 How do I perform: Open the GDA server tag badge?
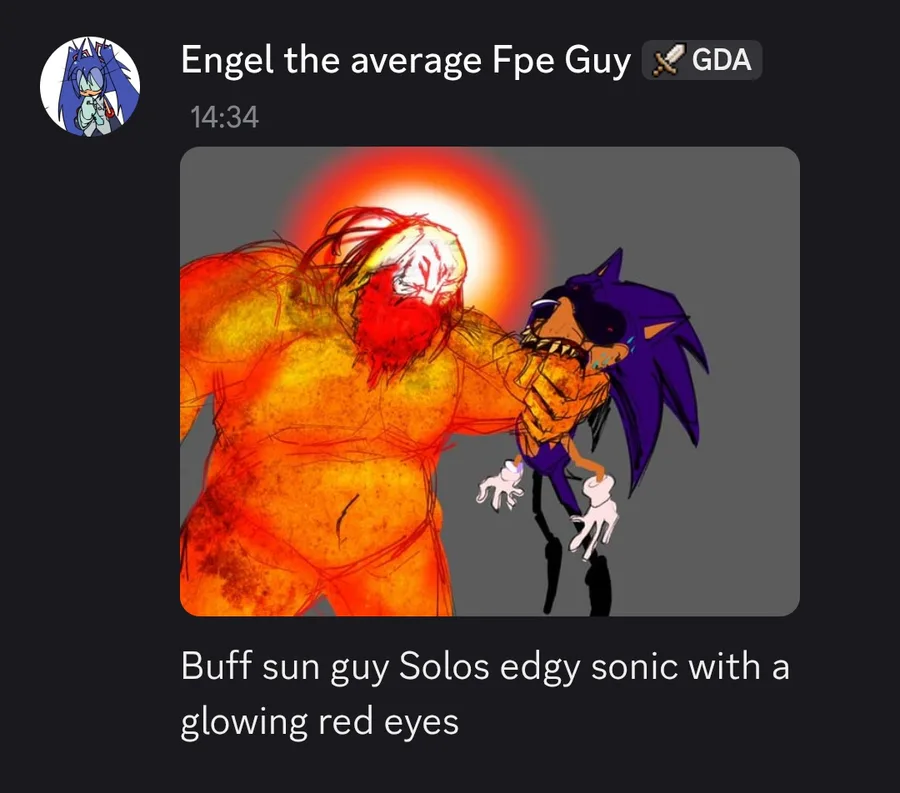[x=701, y=60]
